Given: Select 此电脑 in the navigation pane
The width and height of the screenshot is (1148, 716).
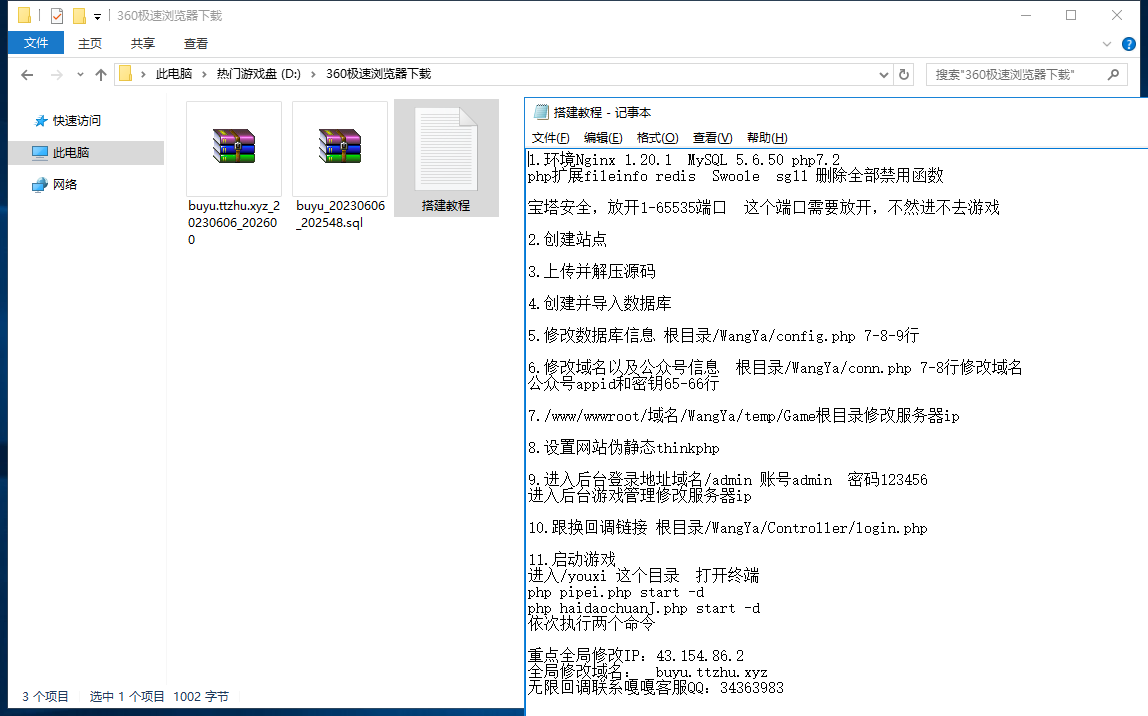Looking at the screenshot, I should [x=71, y=153].
